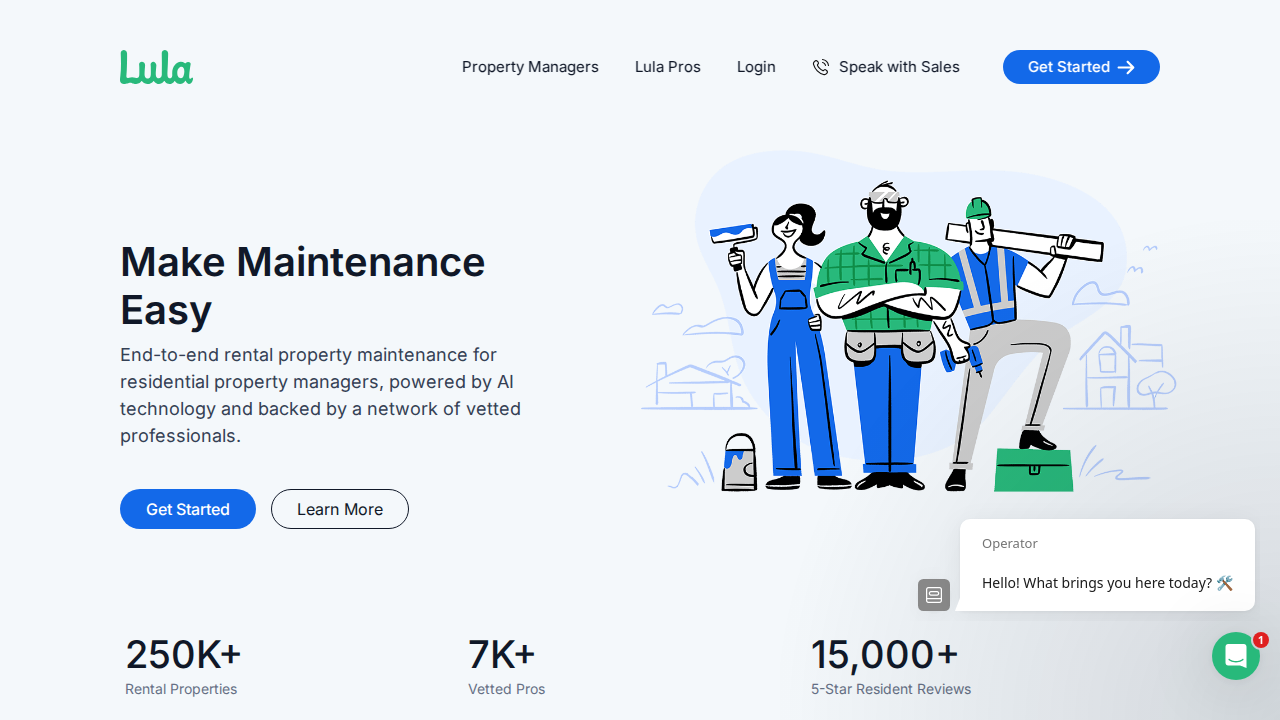Open the green chat launcher bubble
The height and width of the screenshot is (720, 1280).
coord(1235,656)
